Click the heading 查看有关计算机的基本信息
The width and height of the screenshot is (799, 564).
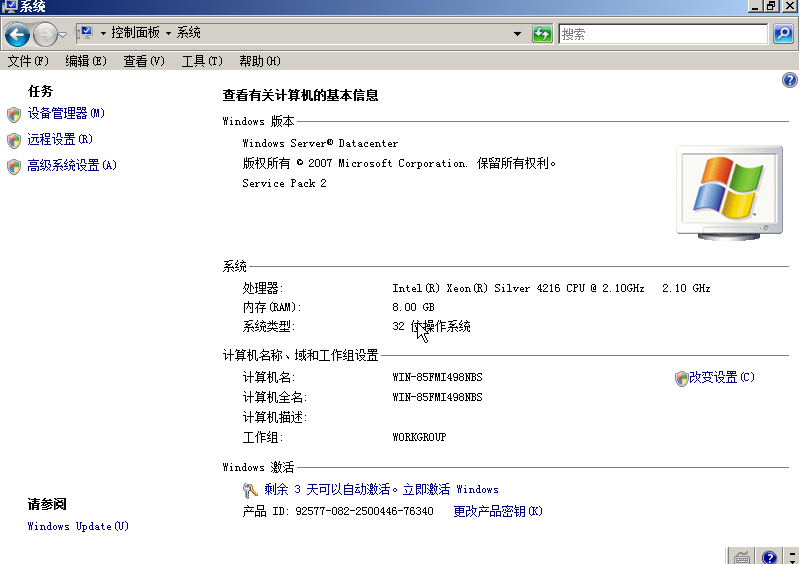click(x=300, y=95)
